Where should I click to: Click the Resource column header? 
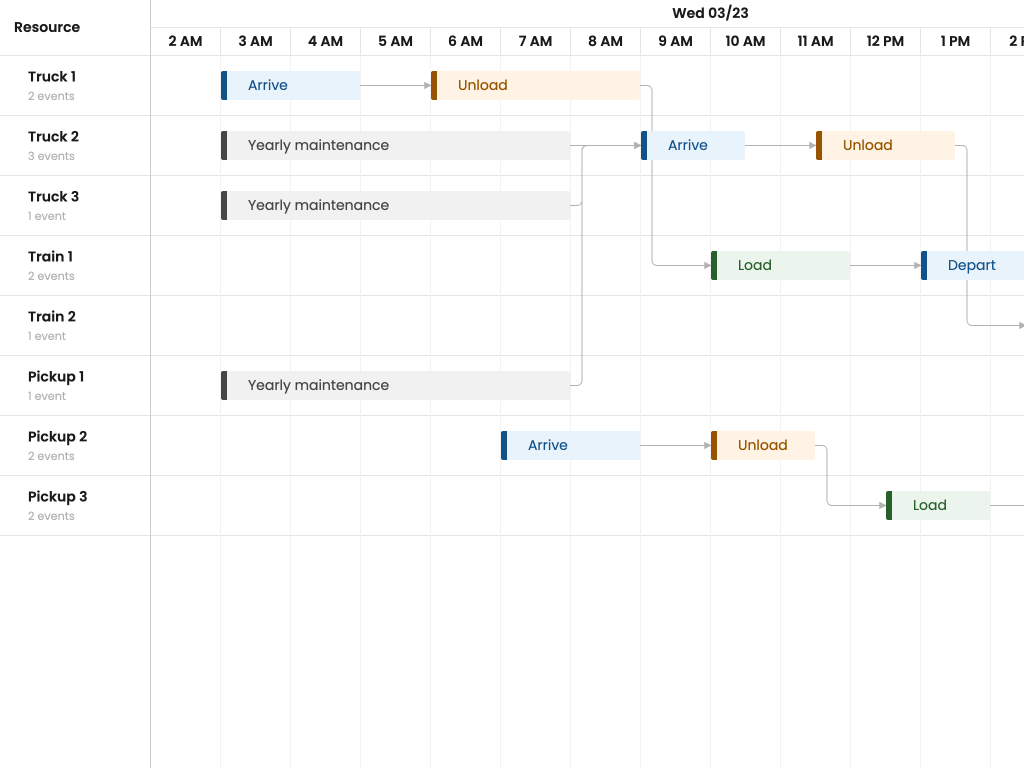coord(47,27)
